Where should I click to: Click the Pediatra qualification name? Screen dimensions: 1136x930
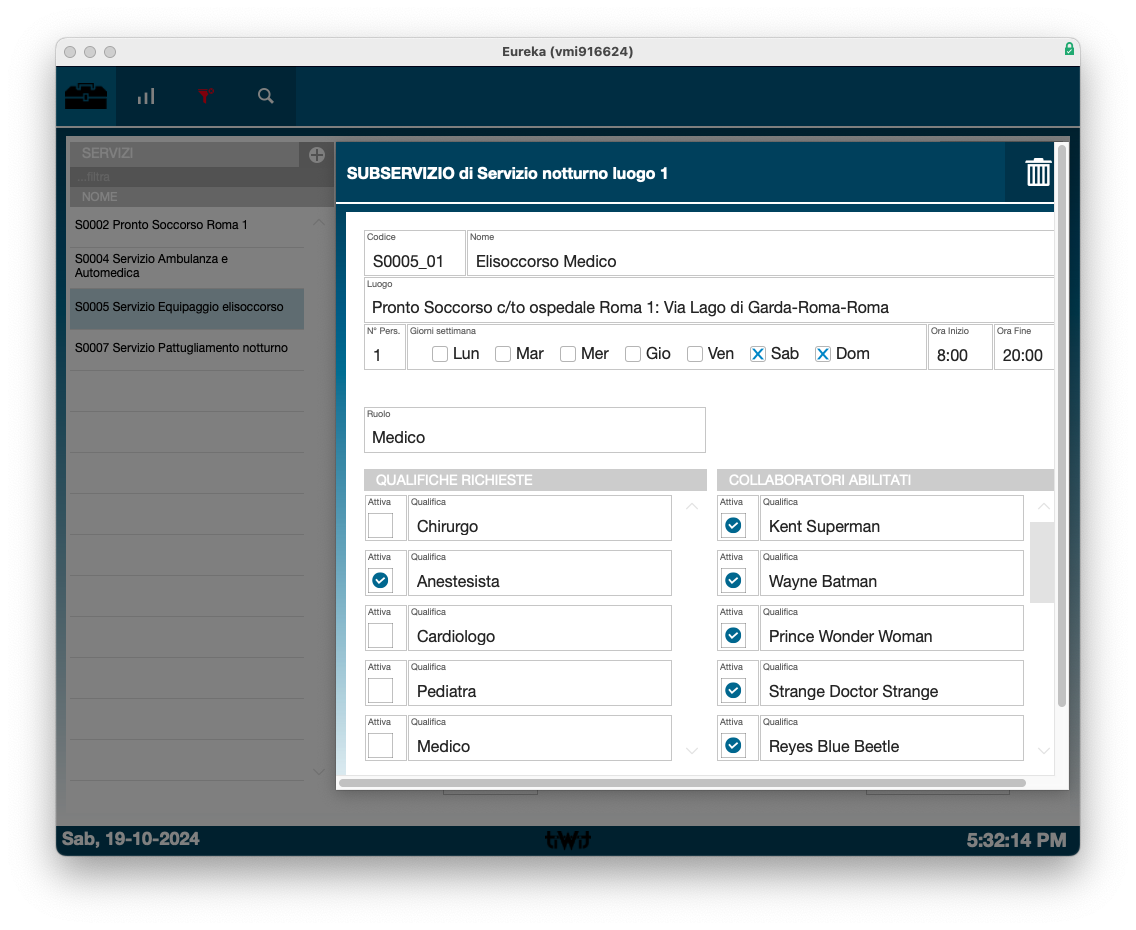pyautogui.click(x=540, y=683)
